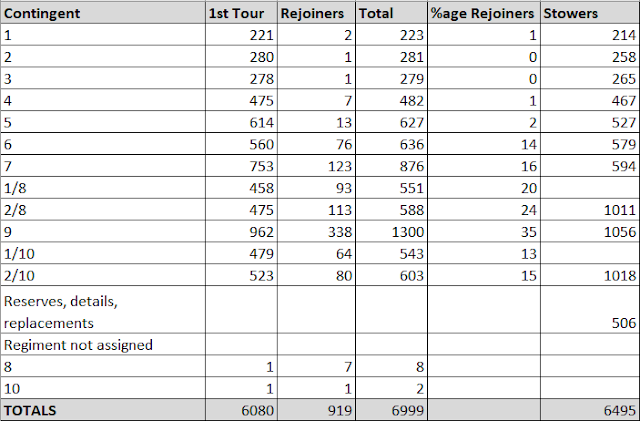The width and height of the screenshot is (640, 421).
Task: Click Rejoiners value 123
Action: [x=340, y=166]
